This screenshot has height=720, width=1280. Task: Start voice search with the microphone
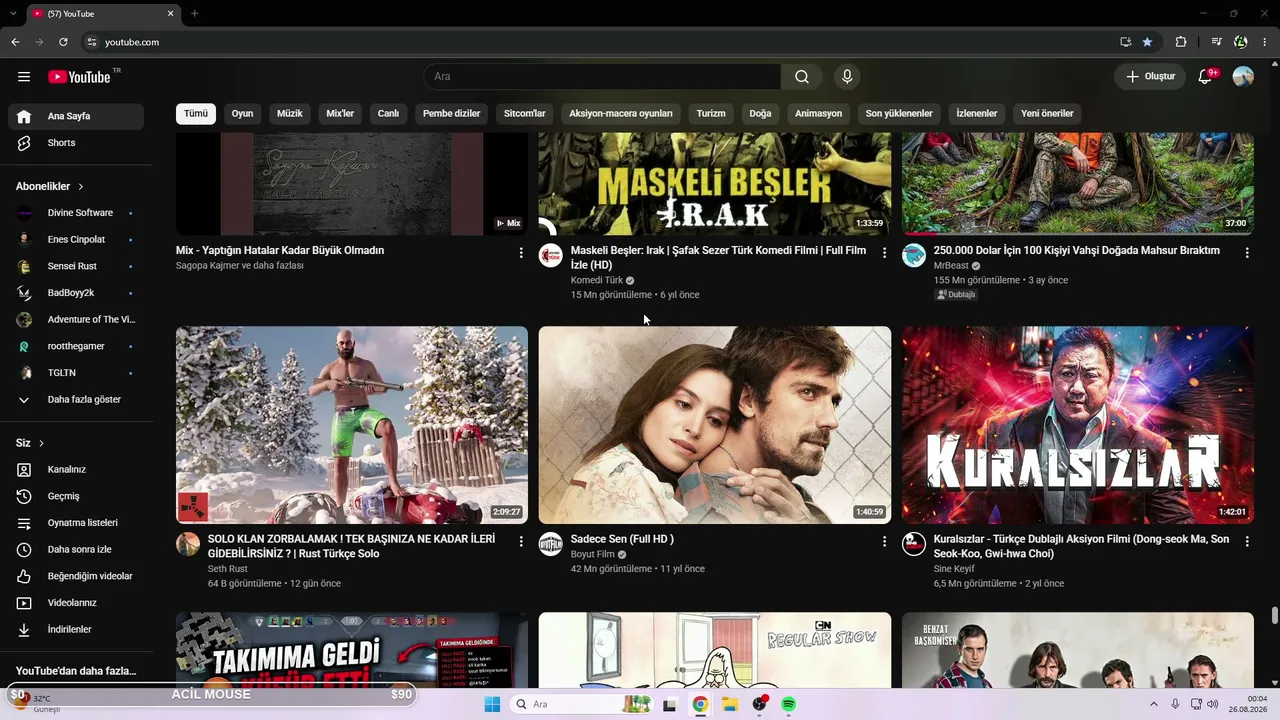pos(847,77)
